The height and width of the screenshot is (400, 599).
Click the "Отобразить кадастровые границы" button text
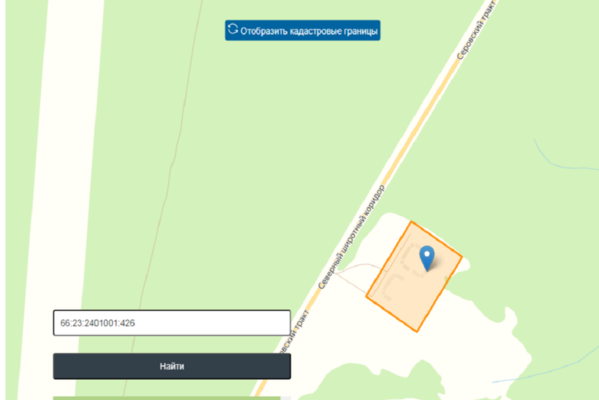coord(309,31)
